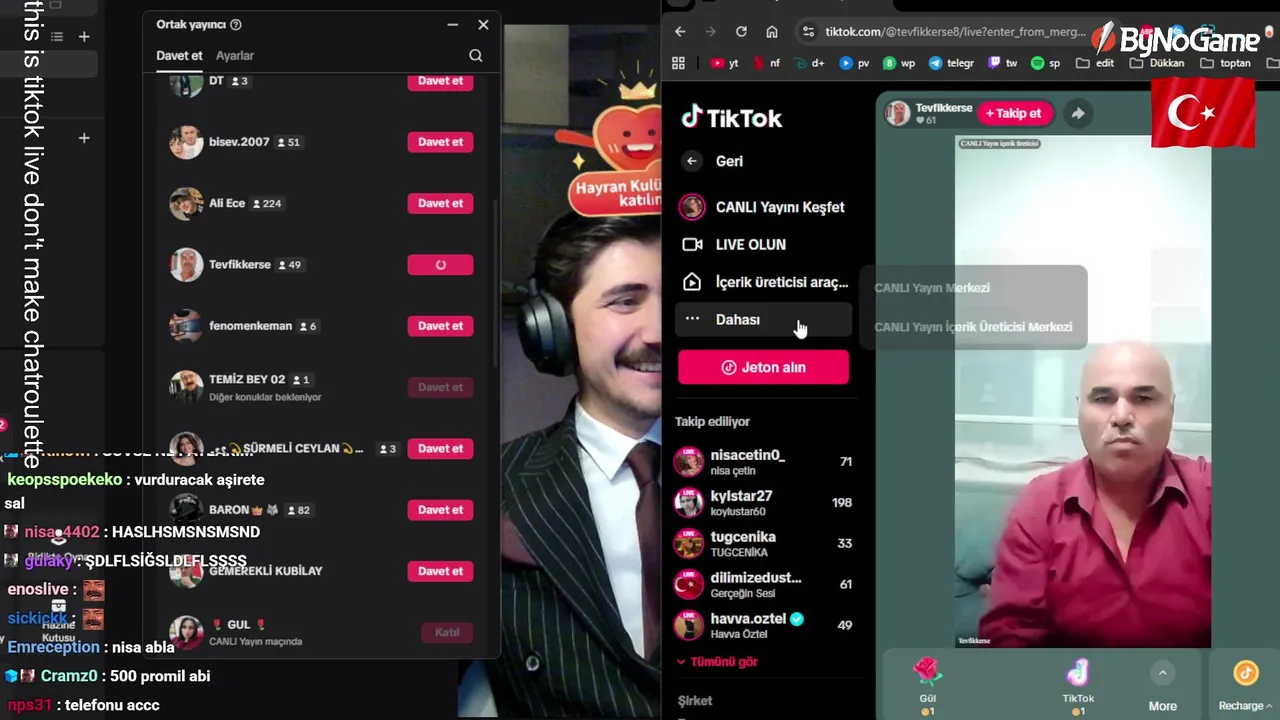Open tugcenika followed live account
The height and width of the screenshot is (720, 1280).
(x=764, y=544)
